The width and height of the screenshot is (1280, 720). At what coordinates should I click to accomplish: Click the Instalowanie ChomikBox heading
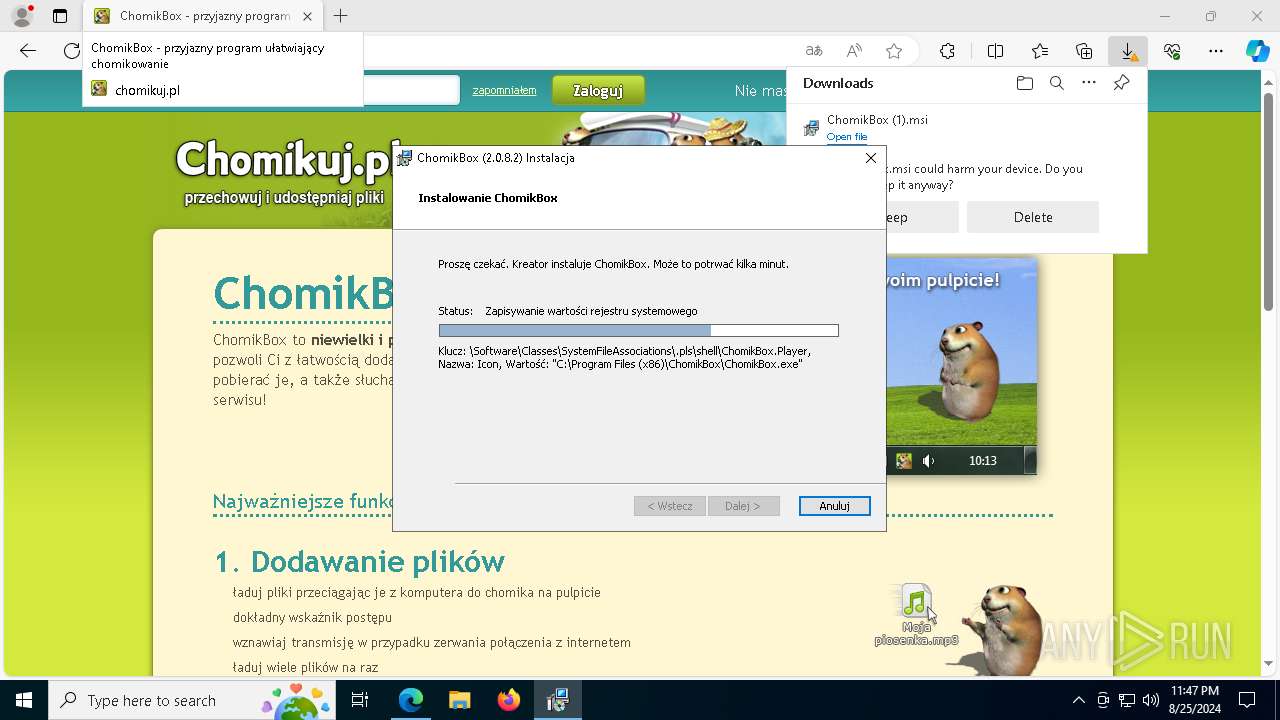tap(488, 198)
